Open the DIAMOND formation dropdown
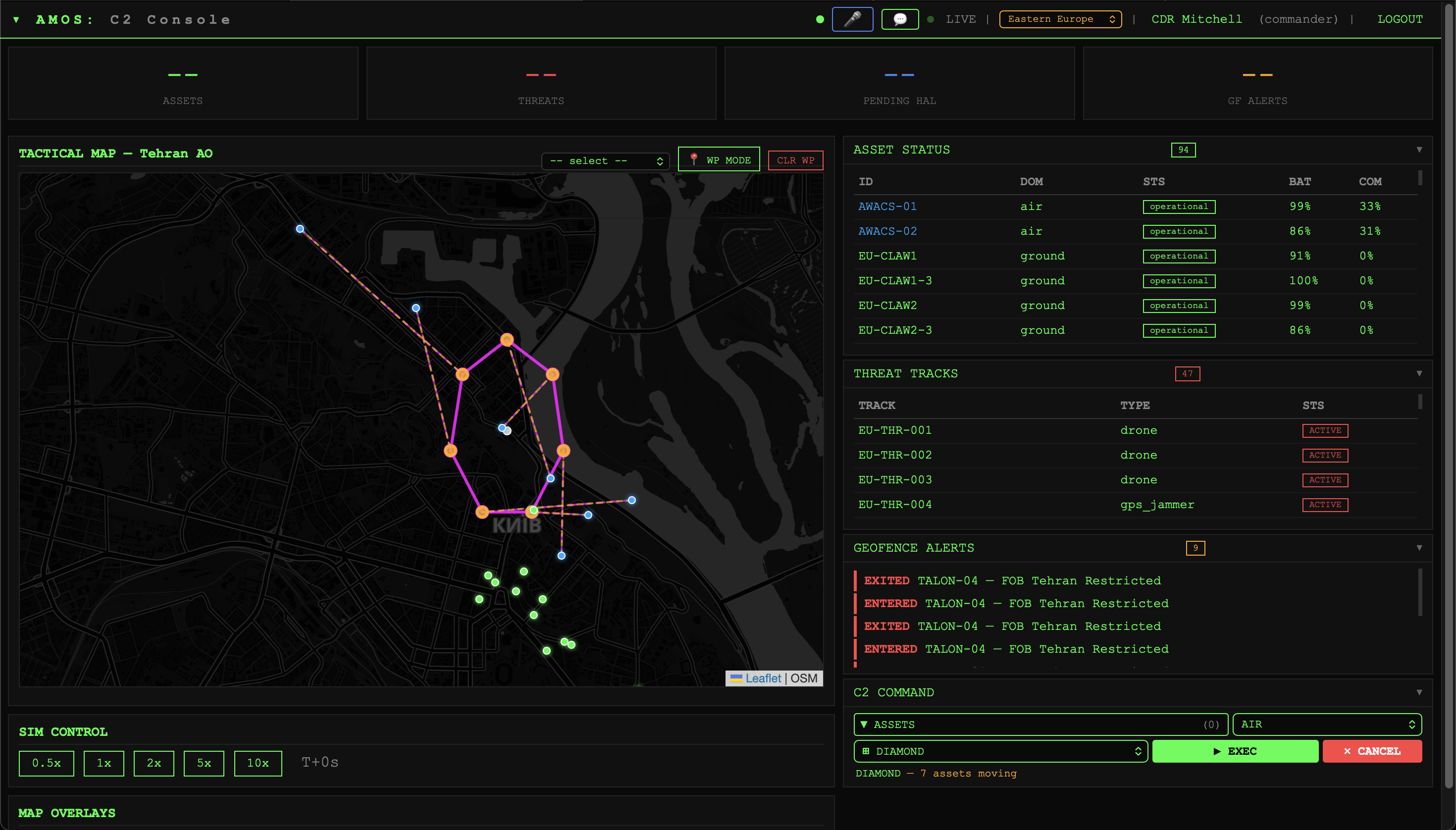 (1000, 752)
